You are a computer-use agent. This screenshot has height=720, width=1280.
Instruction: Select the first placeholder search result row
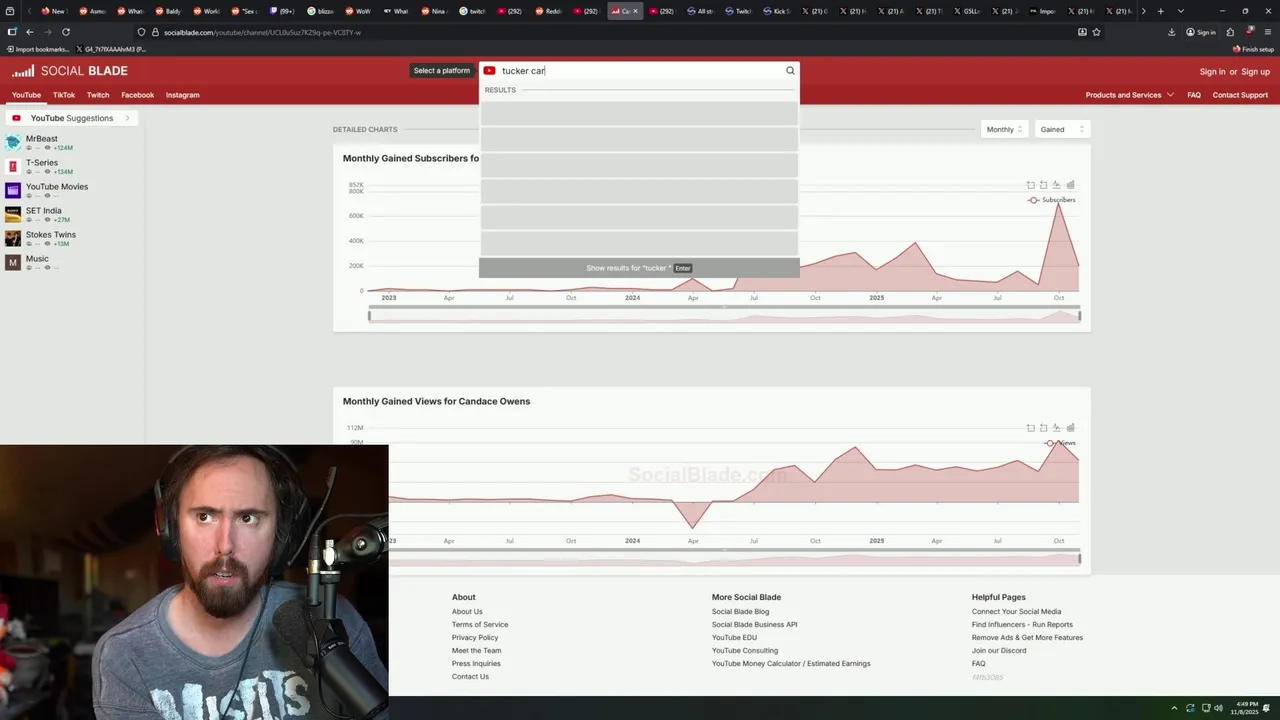tap(639, 113)
